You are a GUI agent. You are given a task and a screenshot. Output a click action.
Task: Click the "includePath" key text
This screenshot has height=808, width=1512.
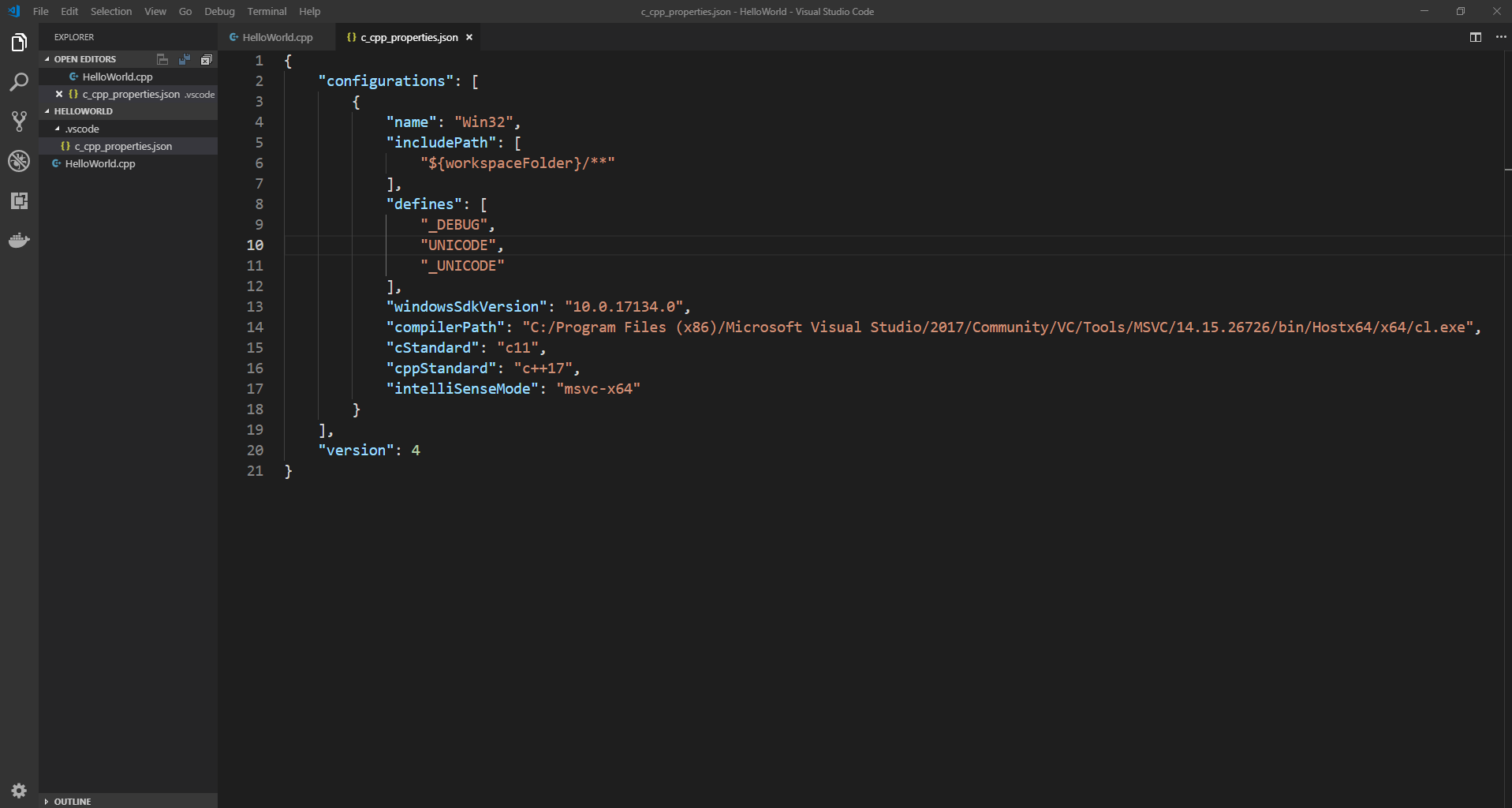pyautogui.click(x=441, y=143)
